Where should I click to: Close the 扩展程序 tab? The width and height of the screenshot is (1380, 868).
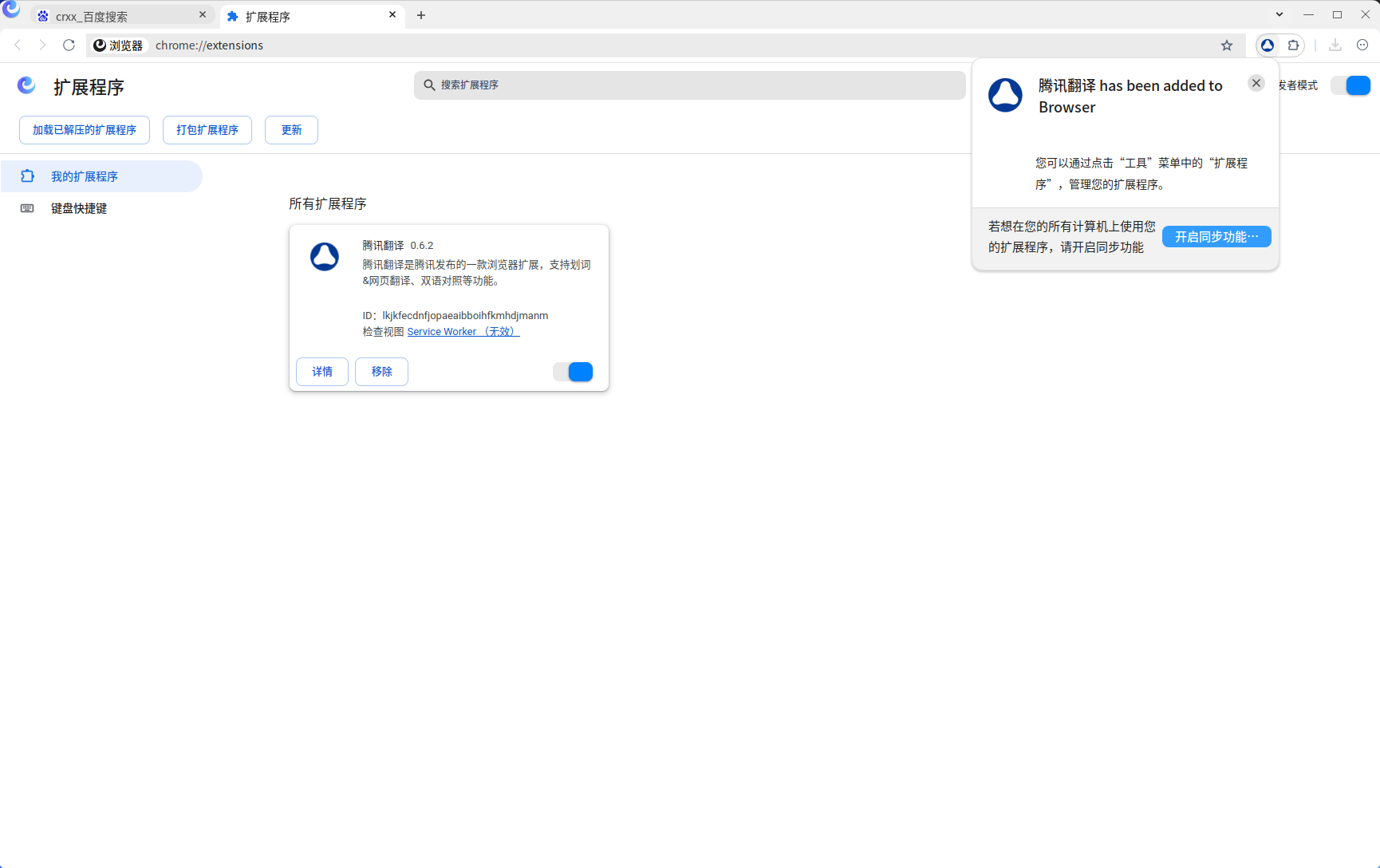point(392,15)
